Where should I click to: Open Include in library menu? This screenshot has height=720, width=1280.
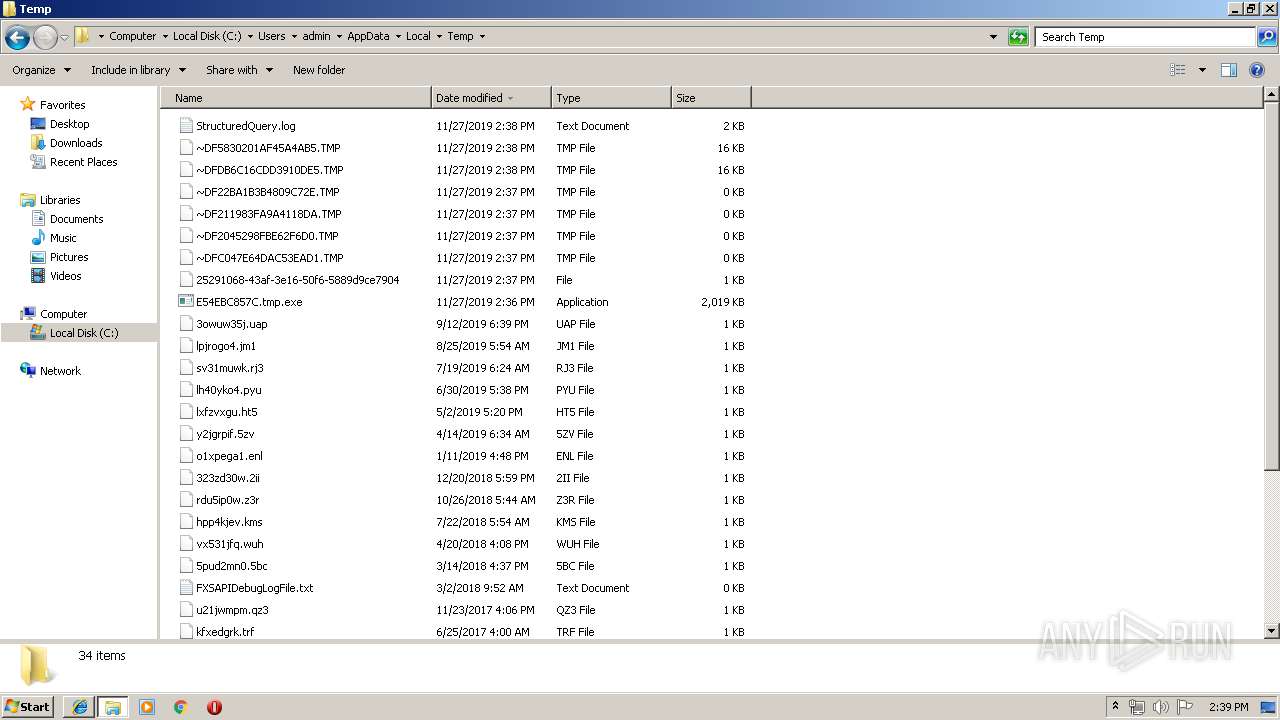[x=138, y=70]
